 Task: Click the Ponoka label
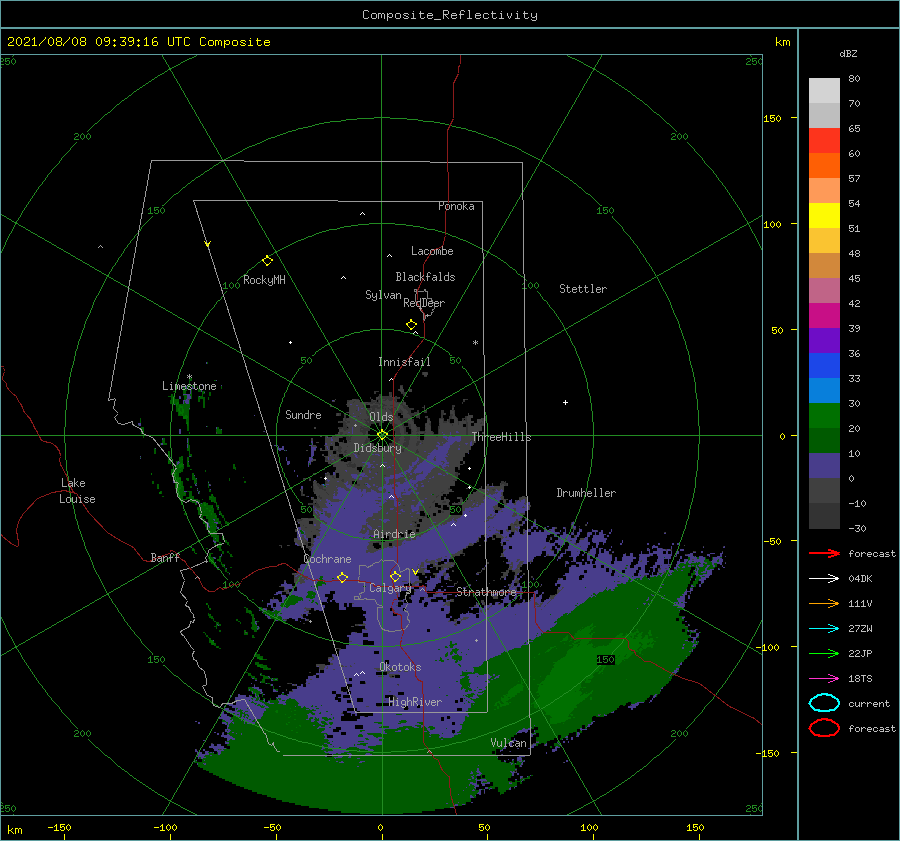(x=456, y=206)
